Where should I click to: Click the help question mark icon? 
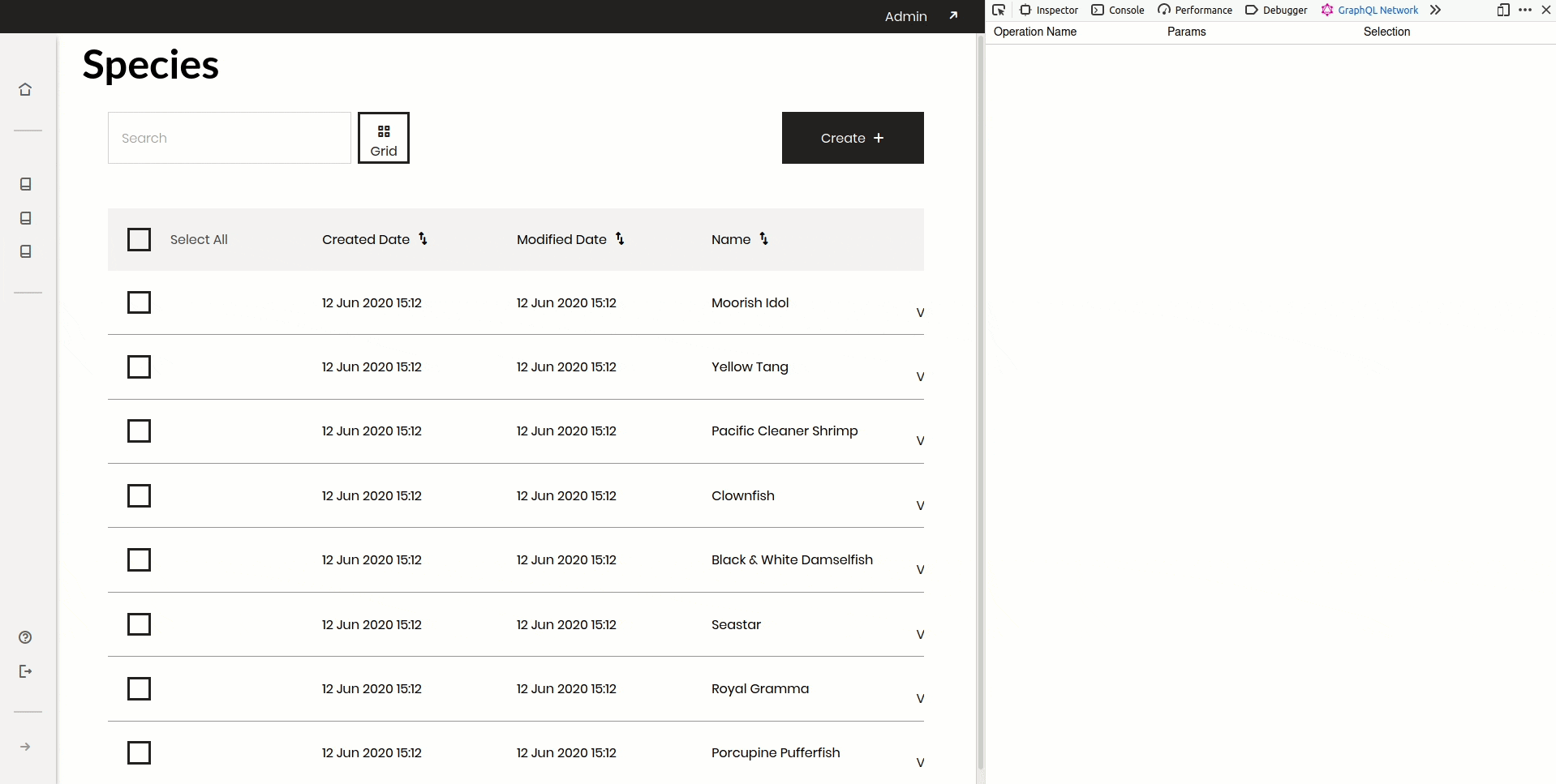[25, 637]
